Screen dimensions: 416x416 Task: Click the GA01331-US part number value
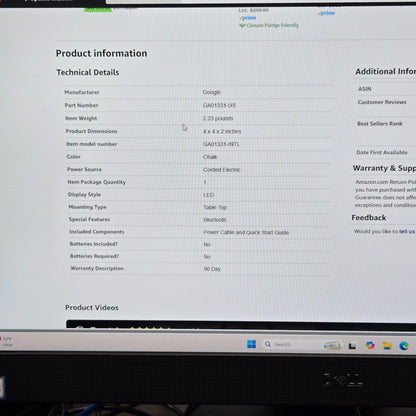coord(219,105)
